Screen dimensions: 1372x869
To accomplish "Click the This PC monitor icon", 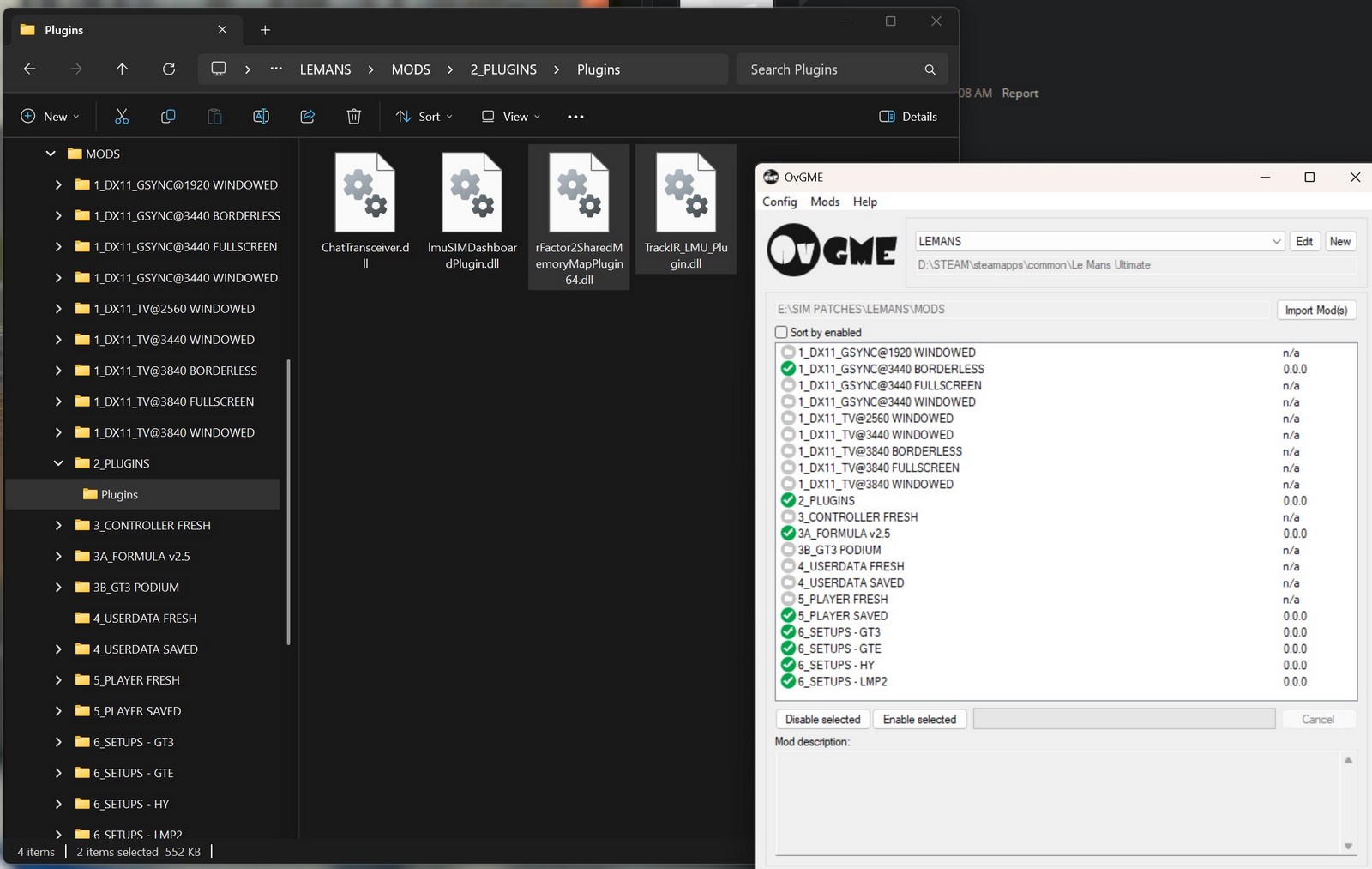I will tap(219, 69).
